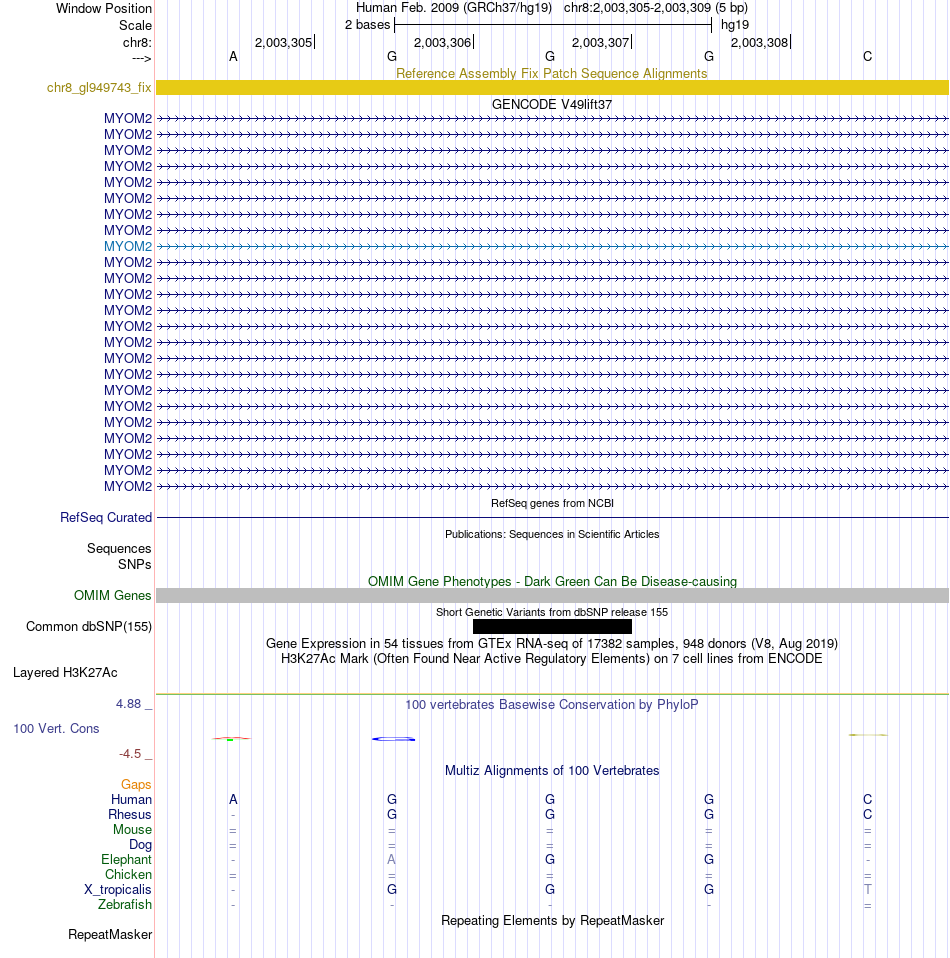Open Publications: Sequences in Scientific Articles title
The image size is (950, 958).
tap(552, 535)
